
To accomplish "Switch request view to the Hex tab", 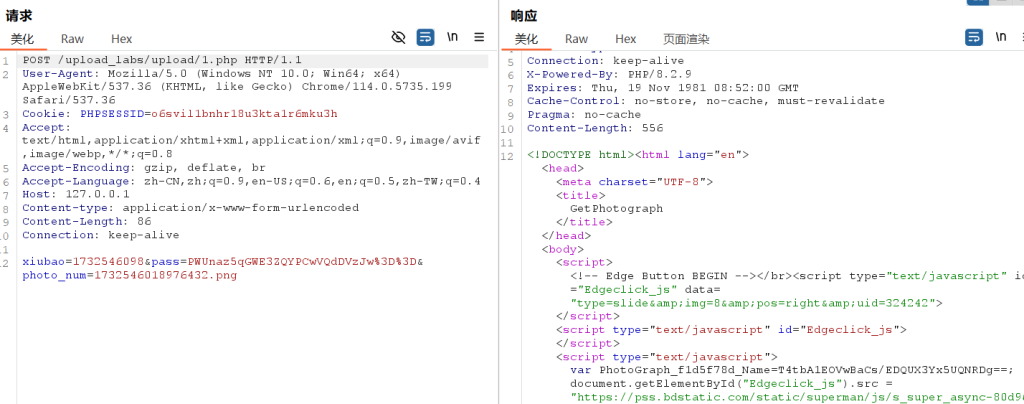I will [121, 39].
